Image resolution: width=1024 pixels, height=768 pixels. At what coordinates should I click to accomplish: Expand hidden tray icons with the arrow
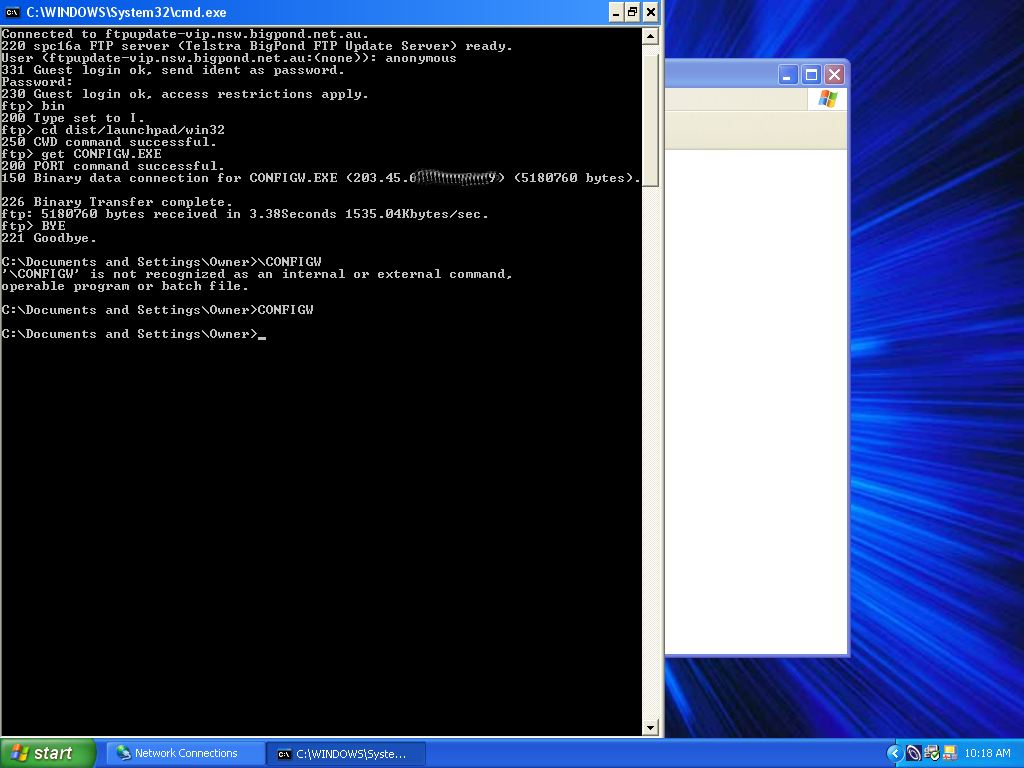(895, 754)
